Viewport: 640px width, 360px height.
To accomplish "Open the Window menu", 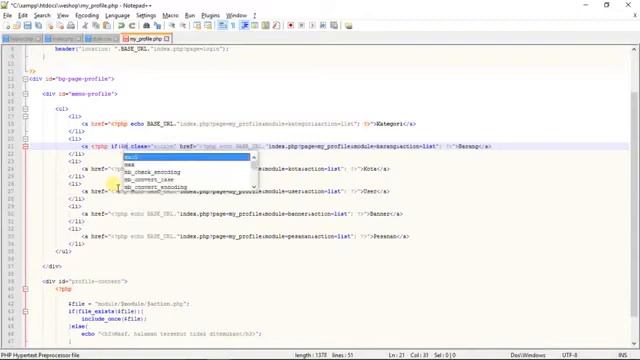I will coord(236,16).
